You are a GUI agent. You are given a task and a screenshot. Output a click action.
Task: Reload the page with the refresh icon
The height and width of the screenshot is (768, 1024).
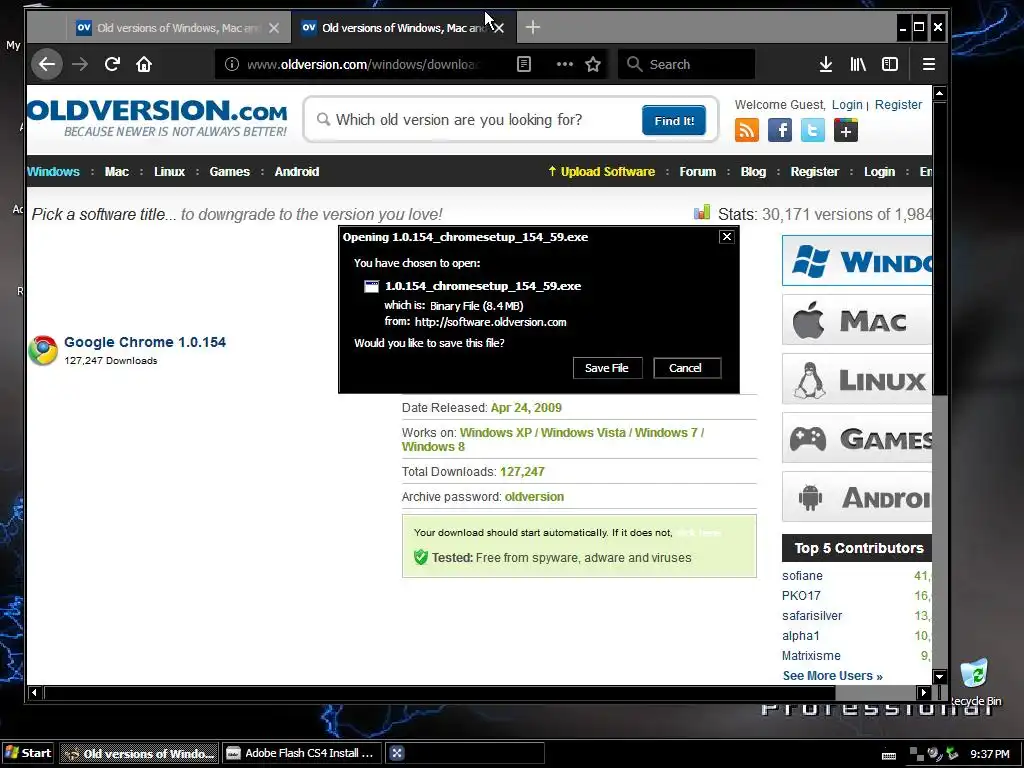(112, 64)
